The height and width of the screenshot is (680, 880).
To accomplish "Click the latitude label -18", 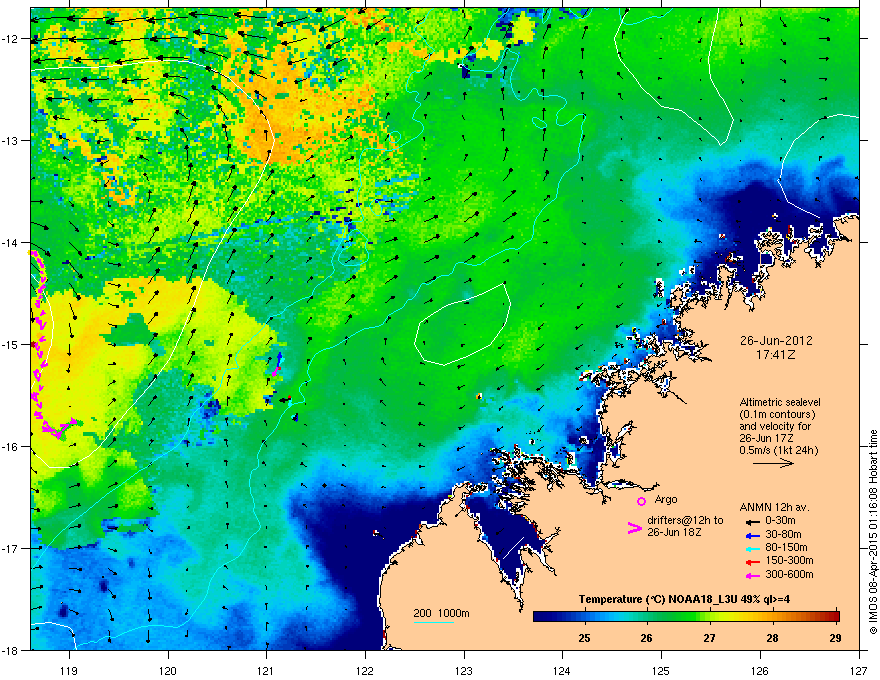I will click(10, 650).
